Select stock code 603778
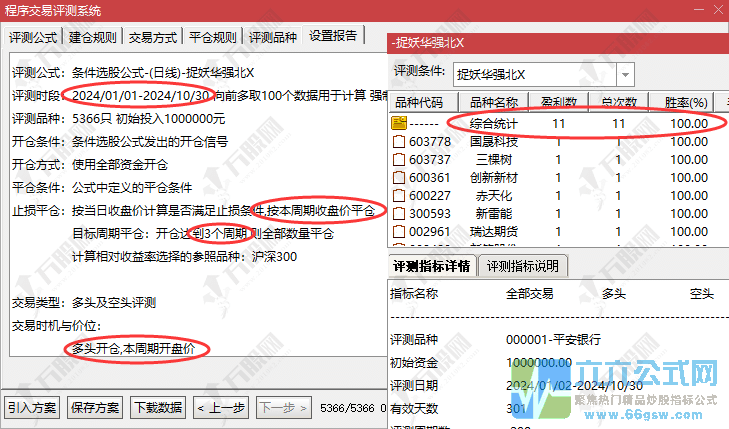Viewport: 729px width, 429px height. [430, 141]
